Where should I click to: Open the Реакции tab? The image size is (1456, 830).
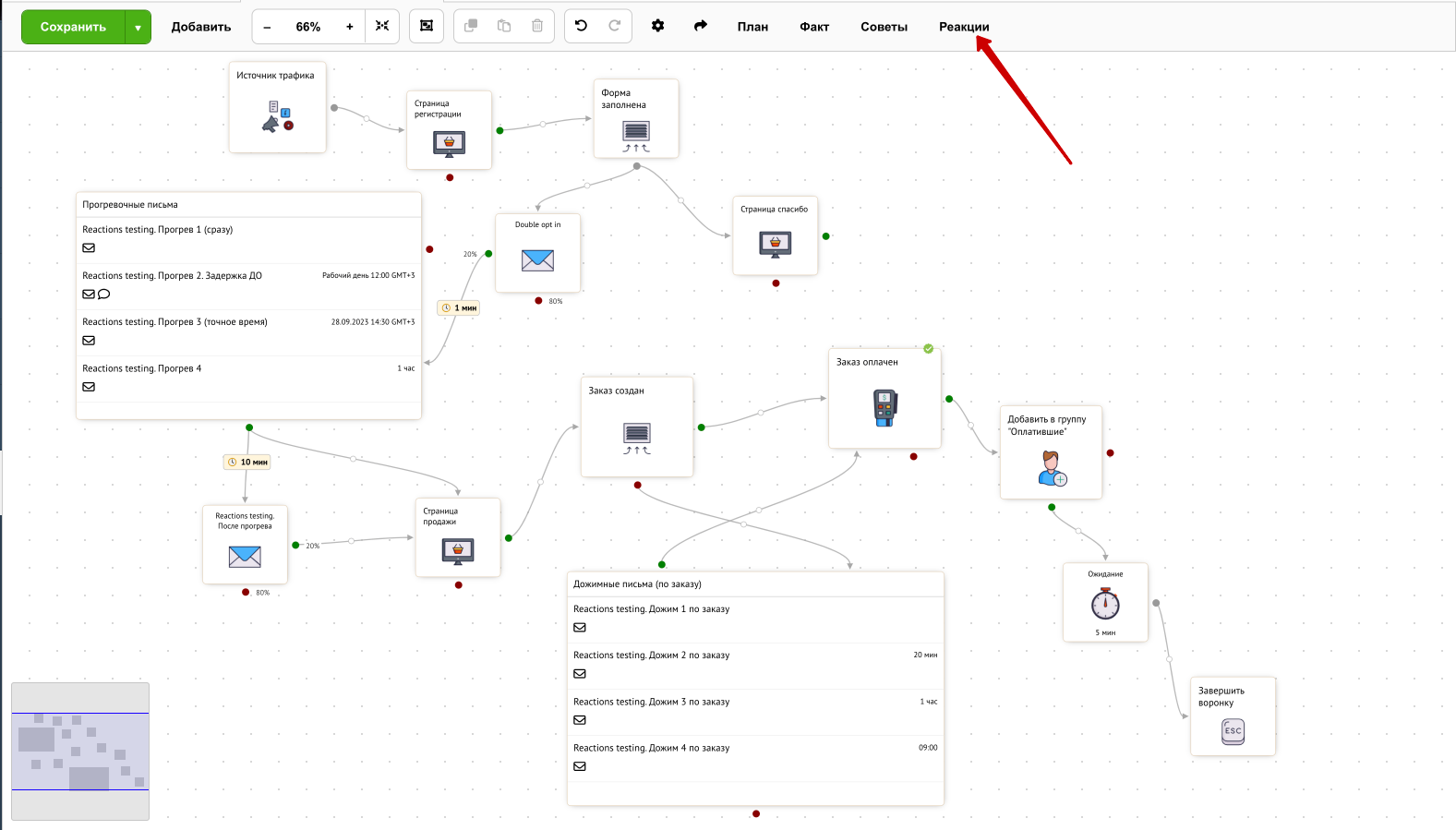coord(964,27)
